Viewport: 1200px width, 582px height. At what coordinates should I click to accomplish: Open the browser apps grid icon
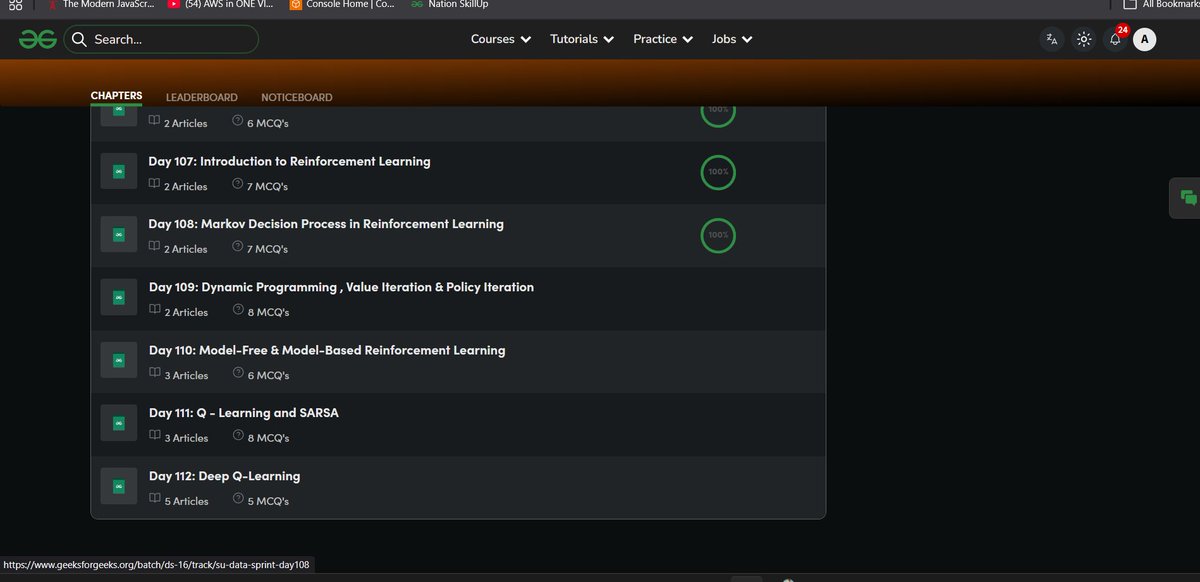point(15,5)
